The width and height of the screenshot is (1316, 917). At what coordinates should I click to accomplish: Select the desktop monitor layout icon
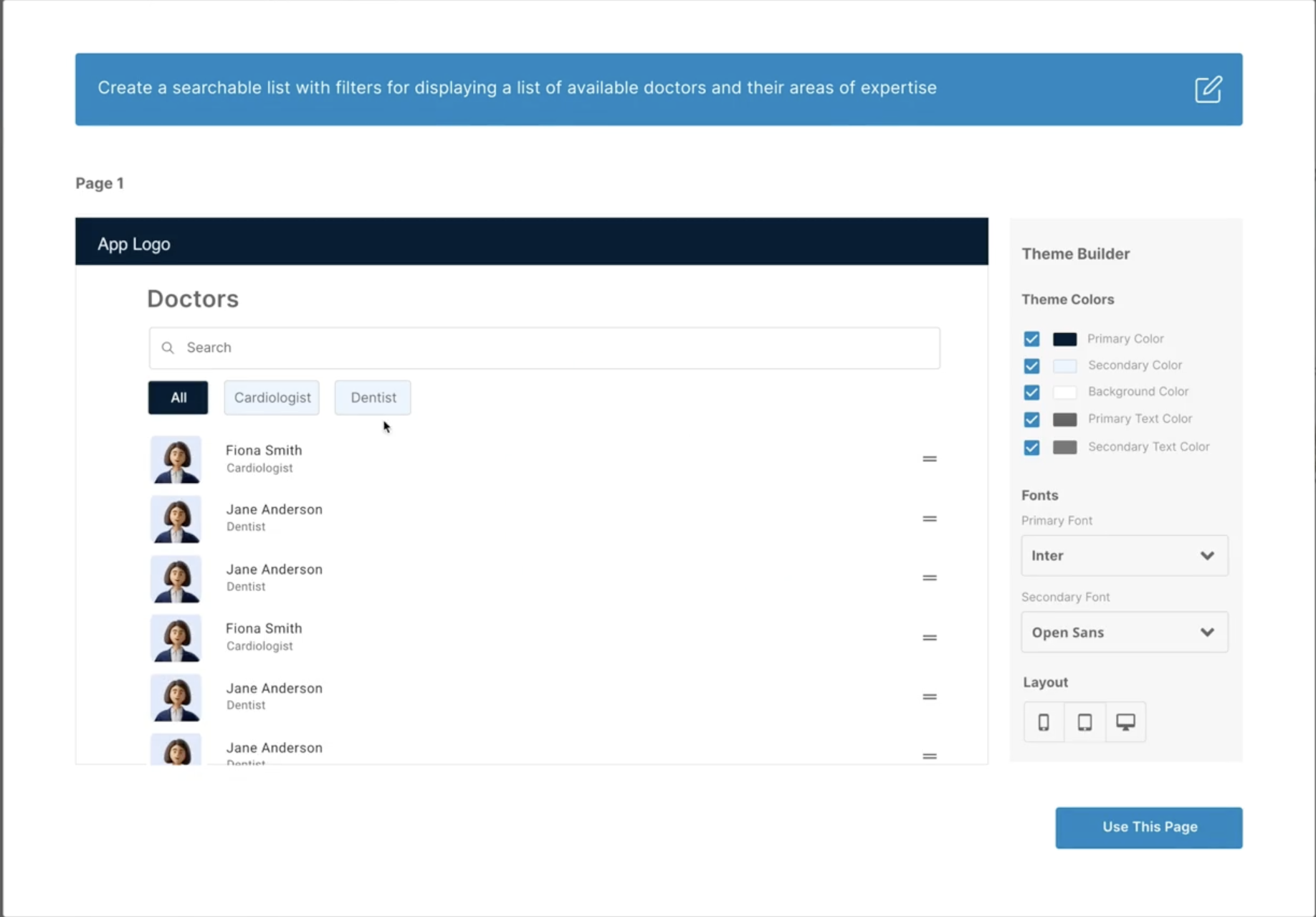[1125, 722]
